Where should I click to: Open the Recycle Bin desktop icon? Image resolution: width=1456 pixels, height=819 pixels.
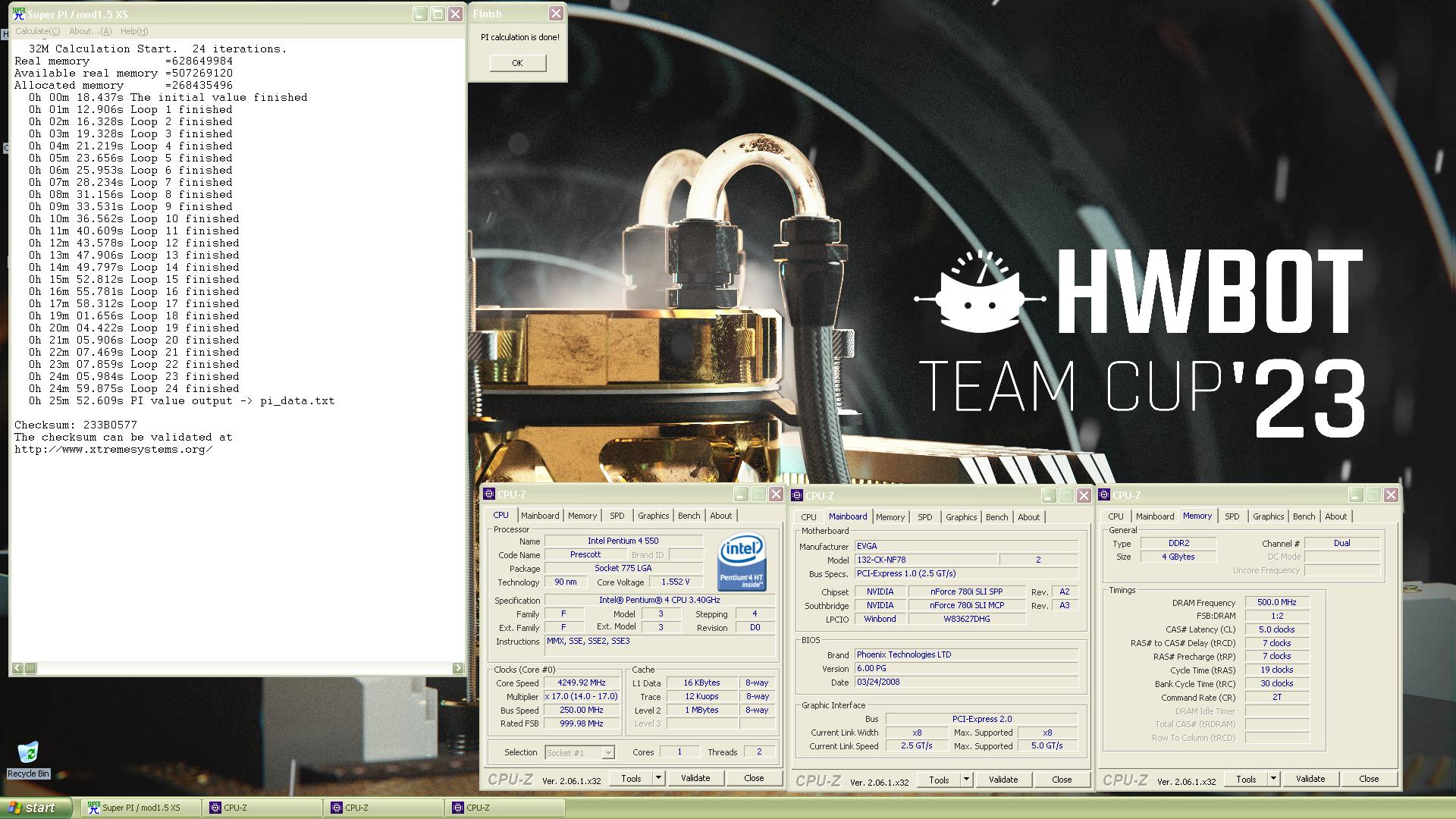tap(28, 759)
